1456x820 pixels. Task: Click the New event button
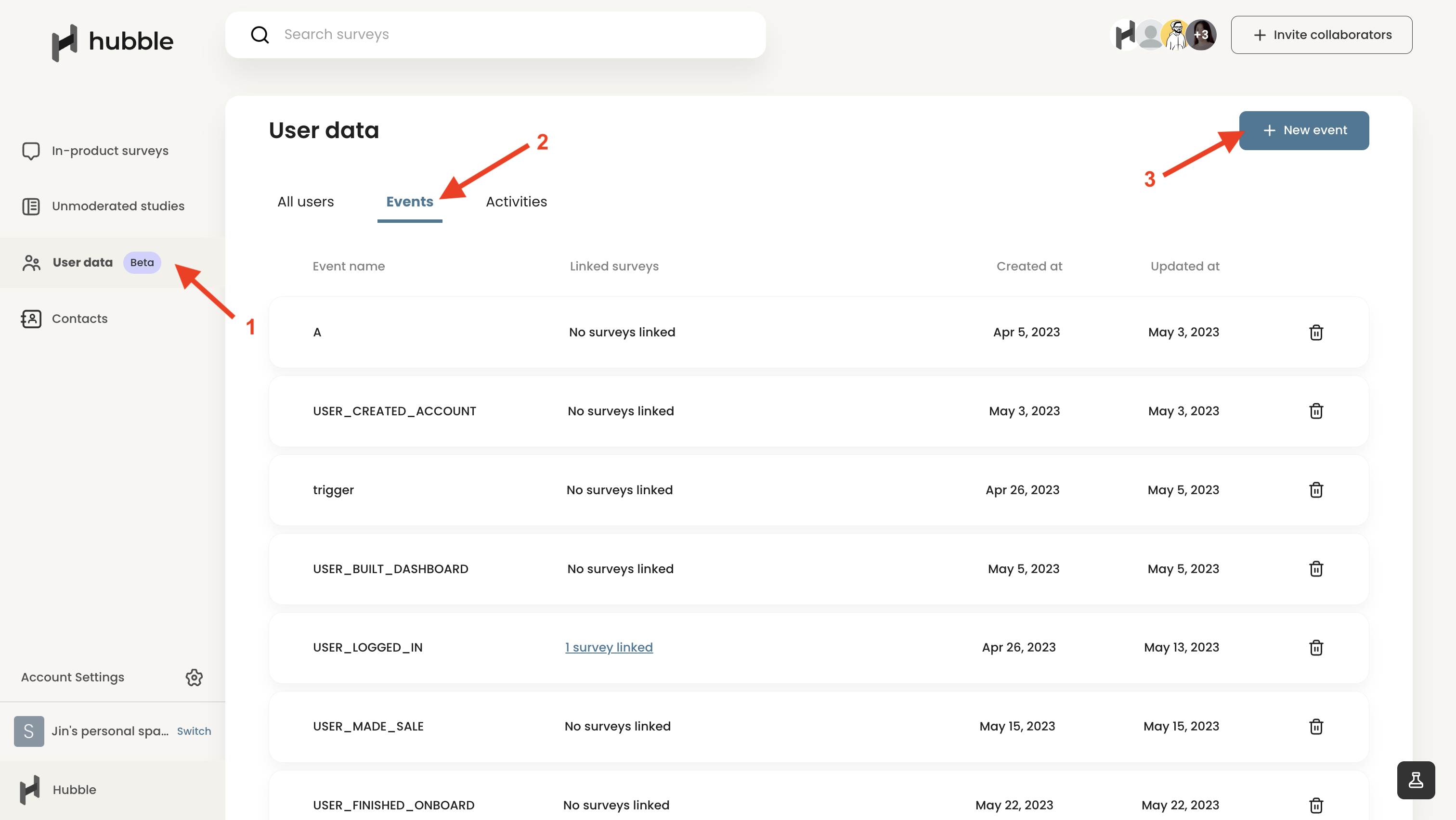(1304, 130)
